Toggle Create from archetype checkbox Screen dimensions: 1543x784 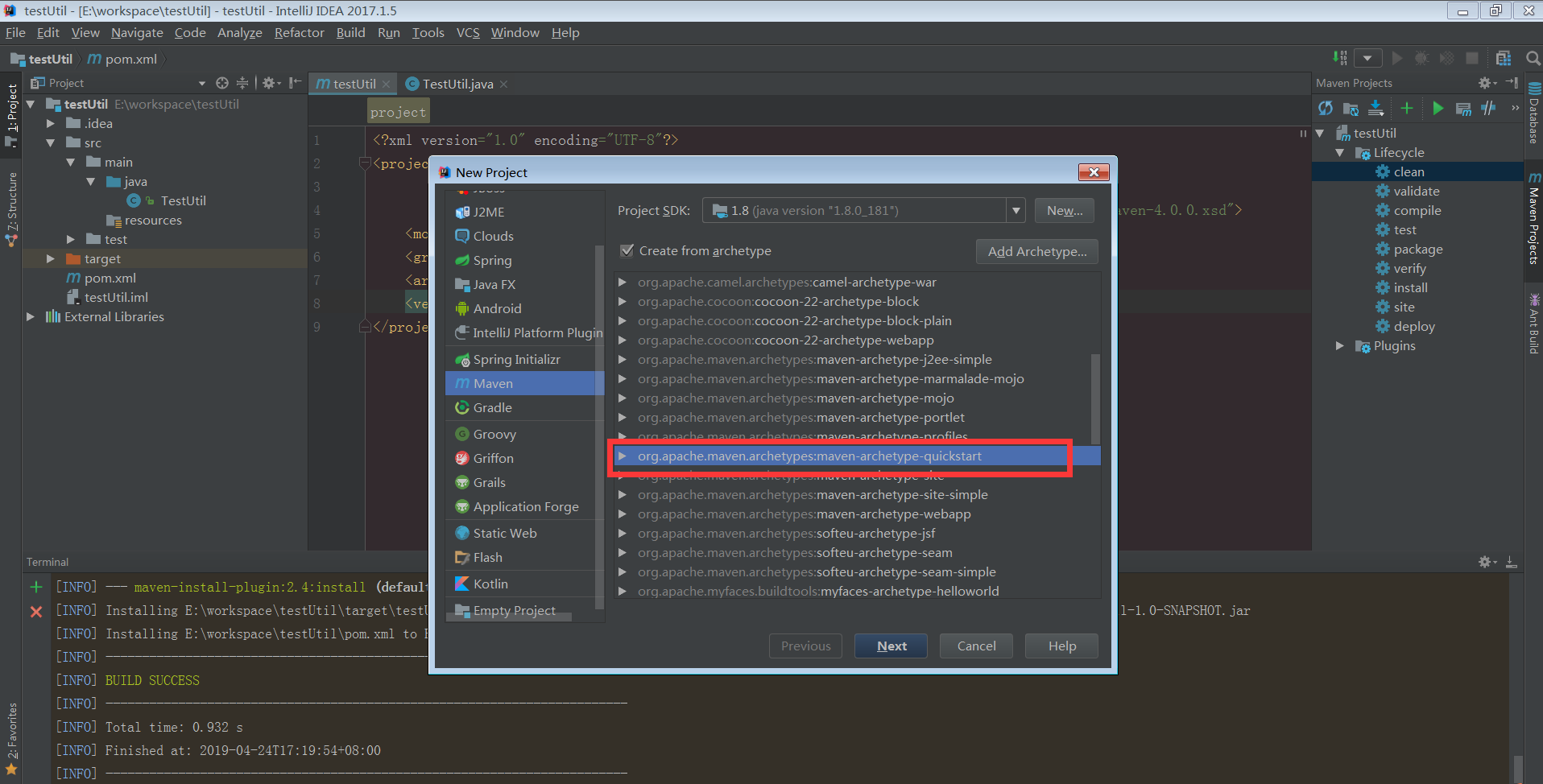pyautogui.click(x=627, y=250)
